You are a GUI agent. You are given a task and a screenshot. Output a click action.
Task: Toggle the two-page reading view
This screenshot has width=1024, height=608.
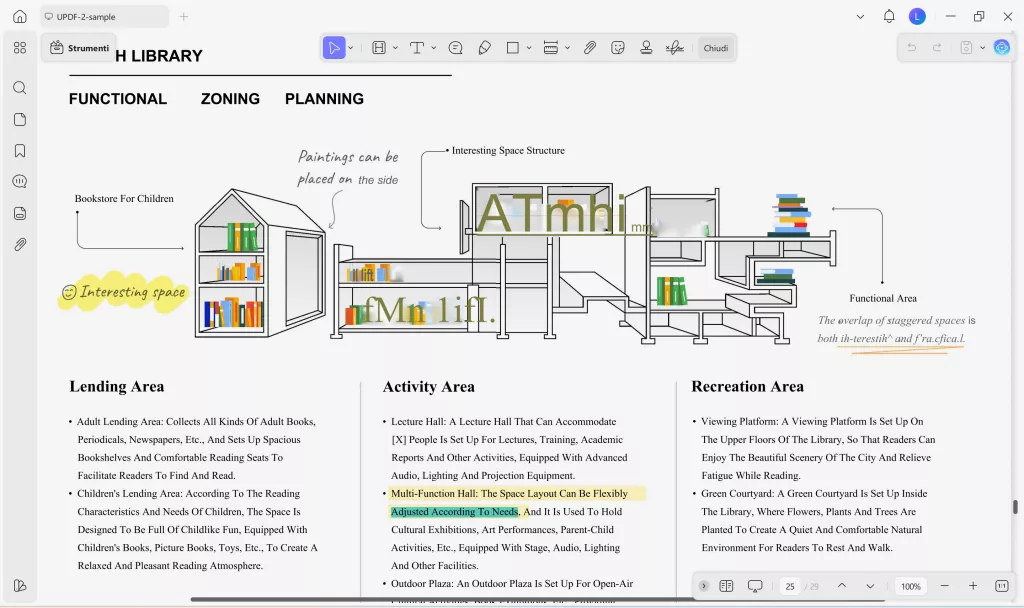tap(726, 586)
